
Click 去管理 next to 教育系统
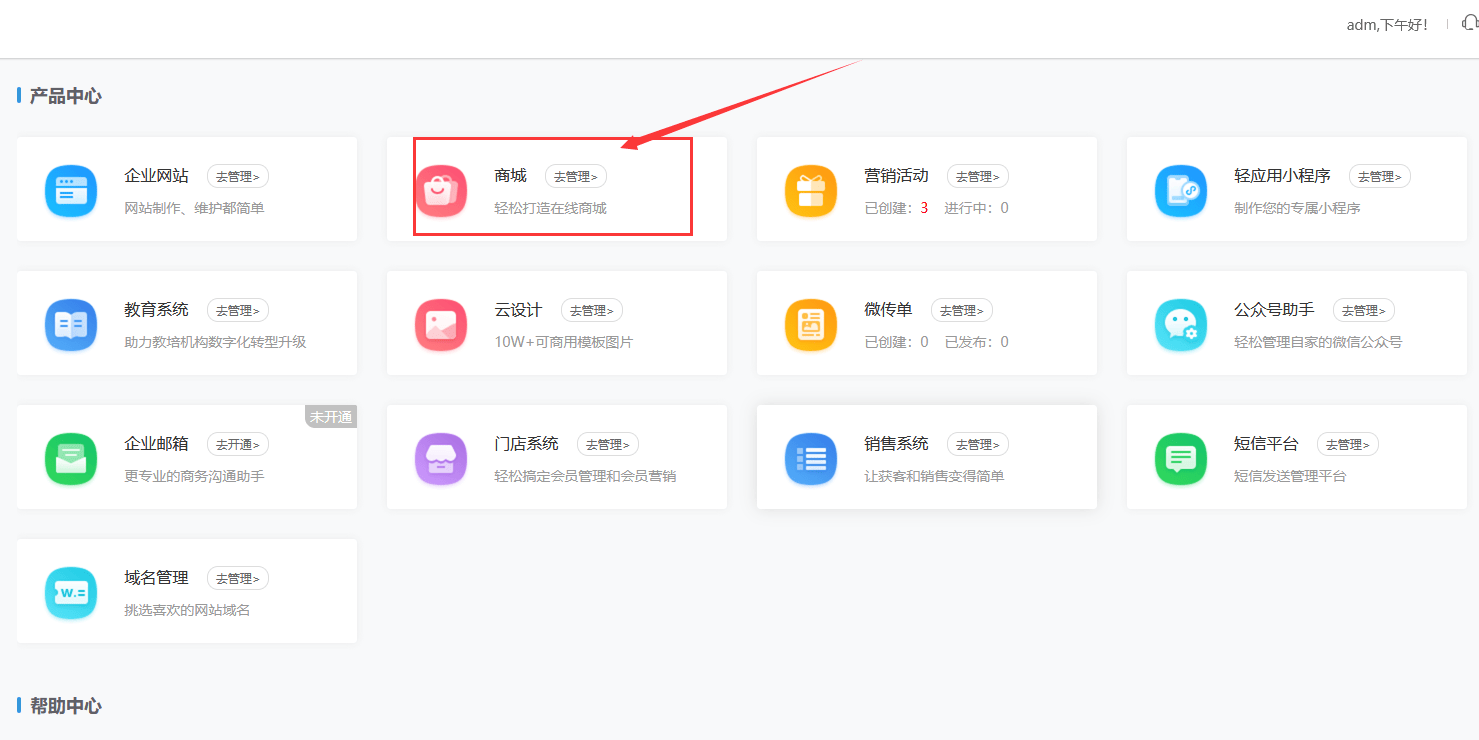238,310
